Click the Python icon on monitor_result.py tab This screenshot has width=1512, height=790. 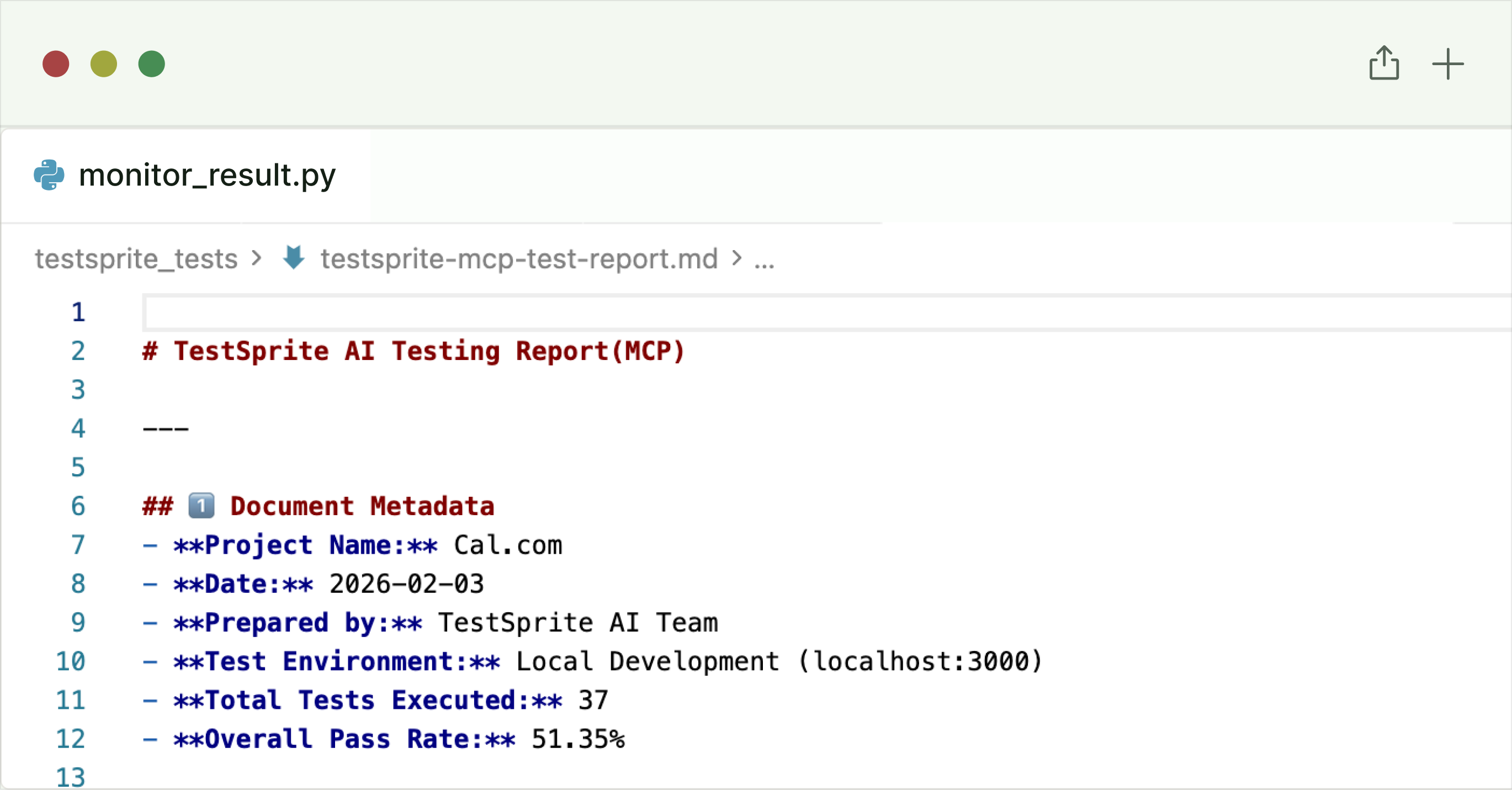(x=49, y=175)
